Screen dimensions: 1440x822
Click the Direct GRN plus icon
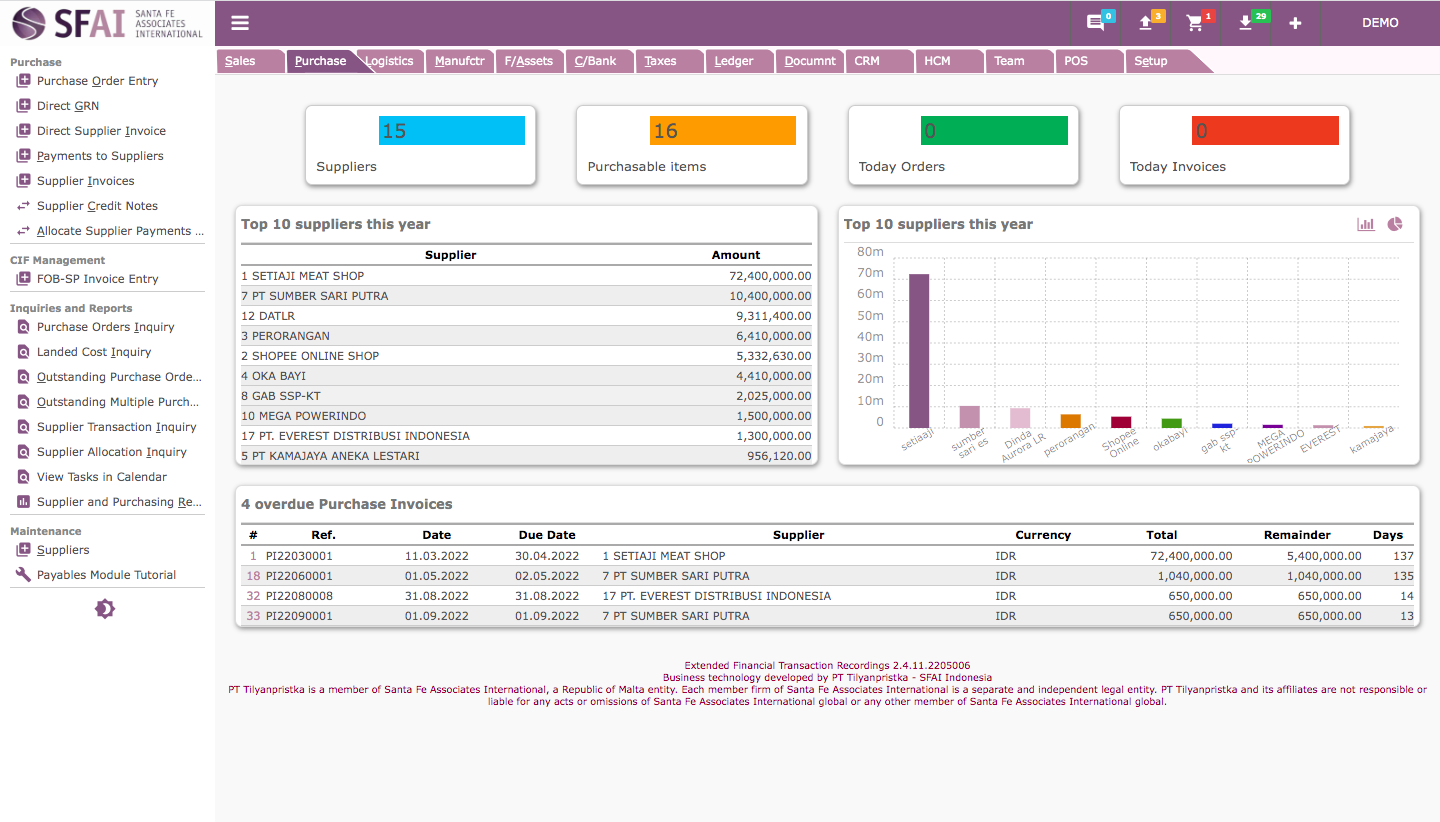point(24,106)
